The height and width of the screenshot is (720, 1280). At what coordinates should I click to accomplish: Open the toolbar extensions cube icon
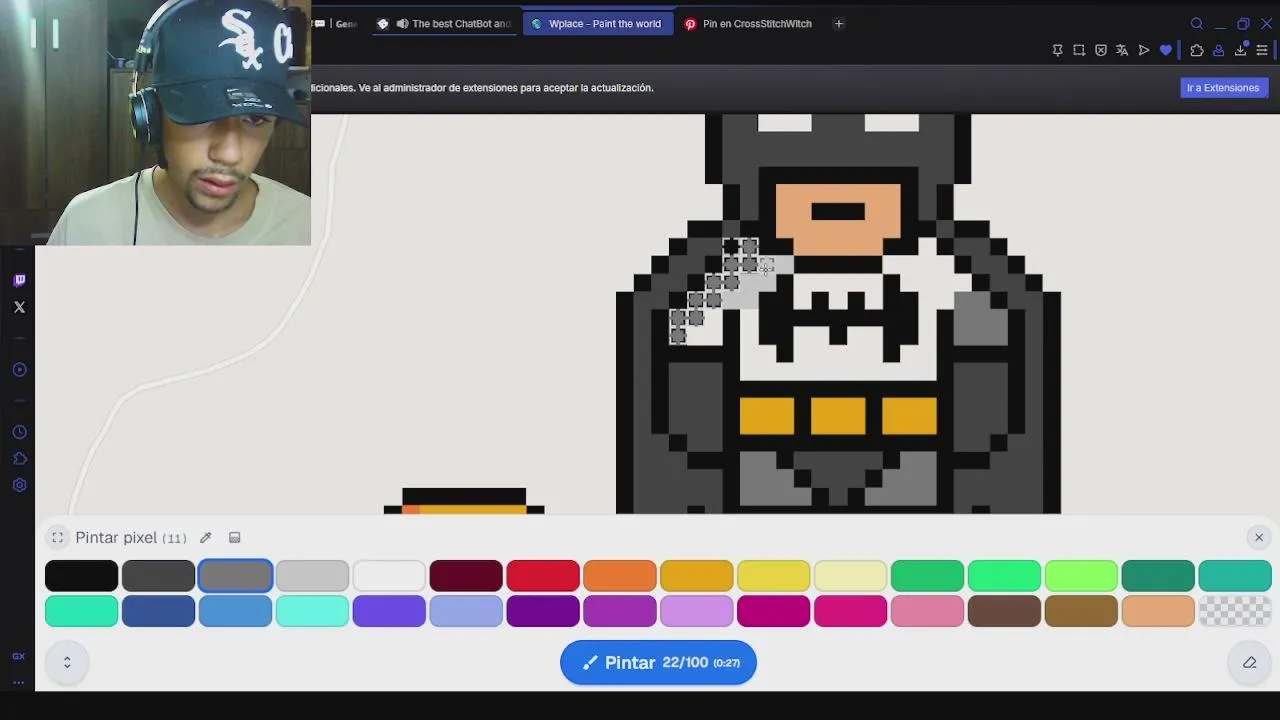coord(1197,50)
